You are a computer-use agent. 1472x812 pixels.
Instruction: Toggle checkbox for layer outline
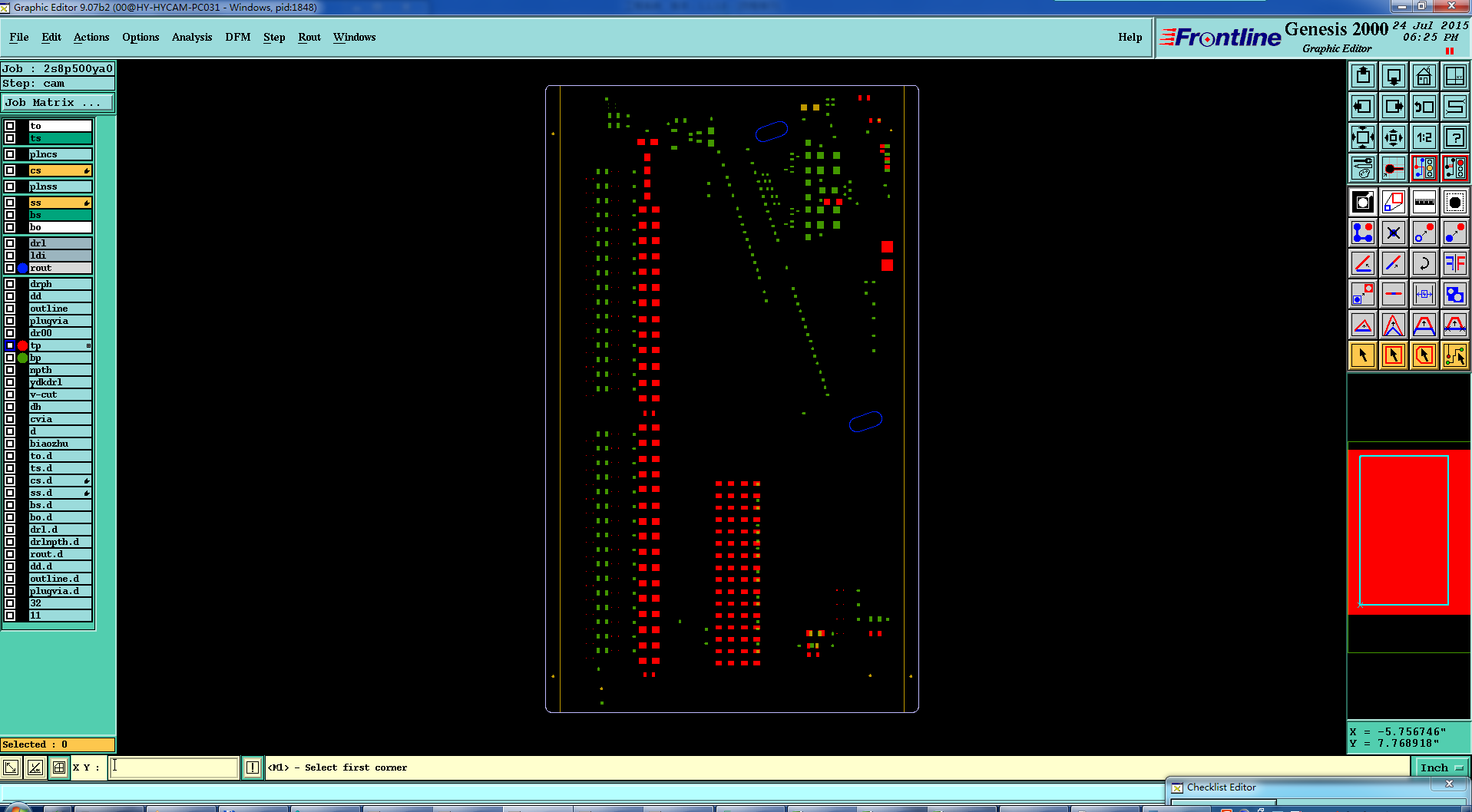10,309
